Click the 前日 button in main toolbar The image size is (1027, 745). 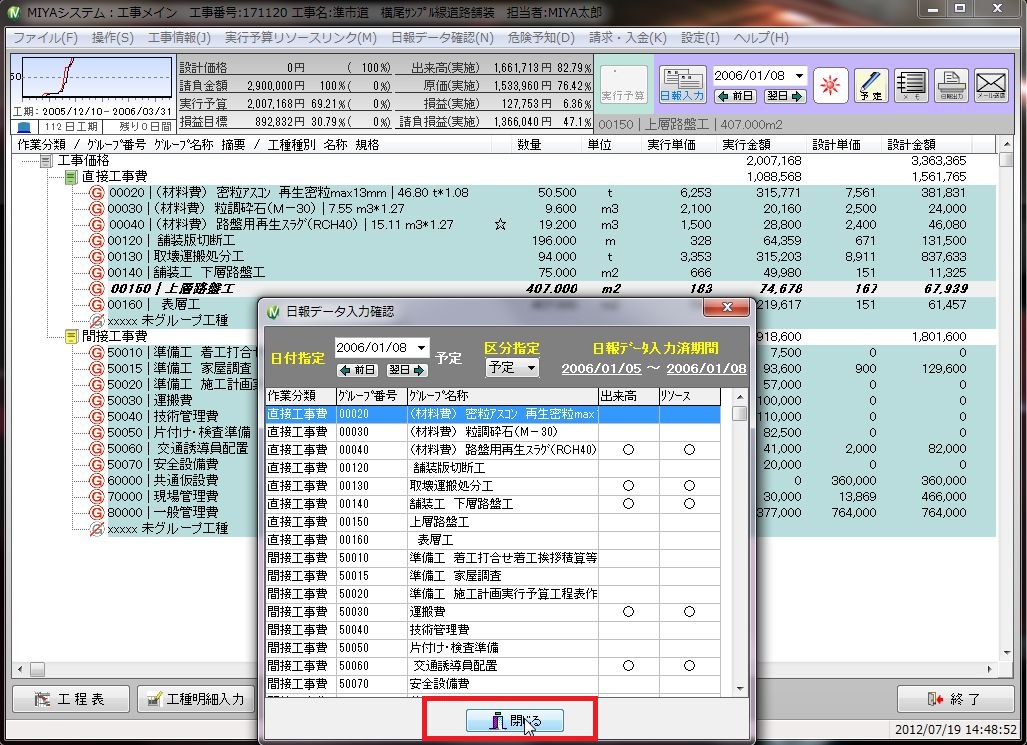736,96
